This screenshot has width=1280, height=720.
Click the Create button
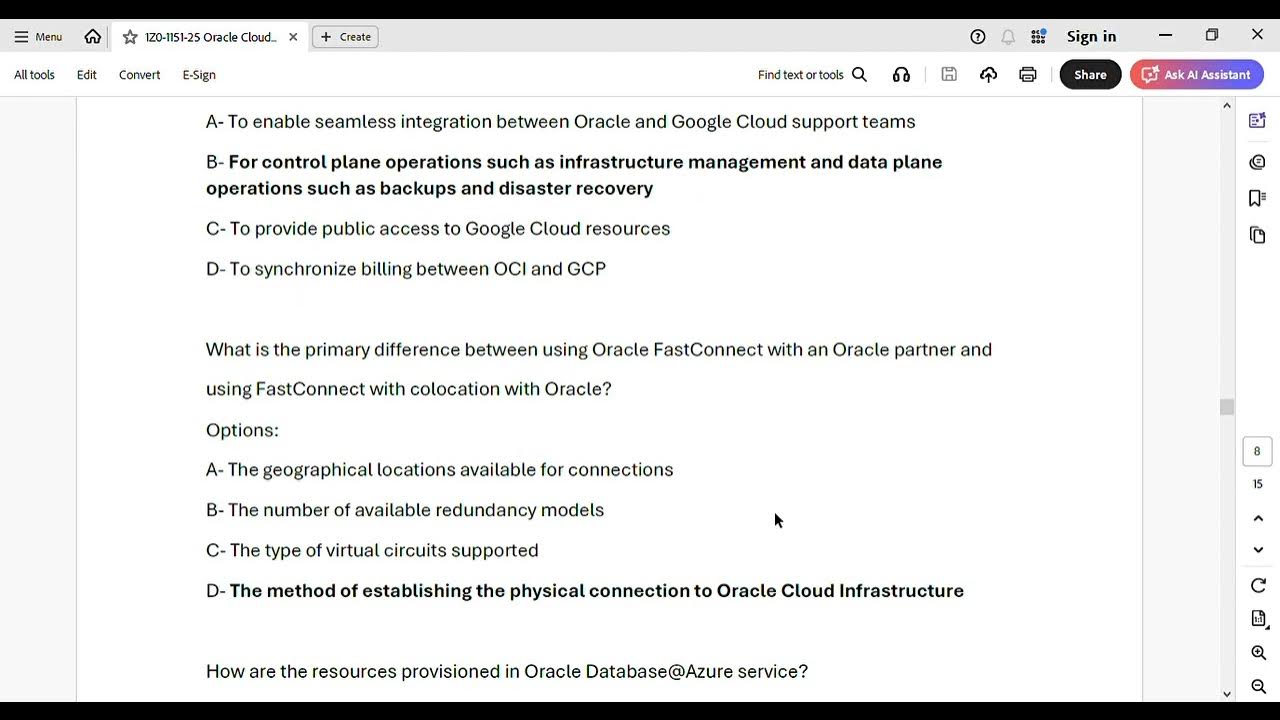[x=345, y=37]
